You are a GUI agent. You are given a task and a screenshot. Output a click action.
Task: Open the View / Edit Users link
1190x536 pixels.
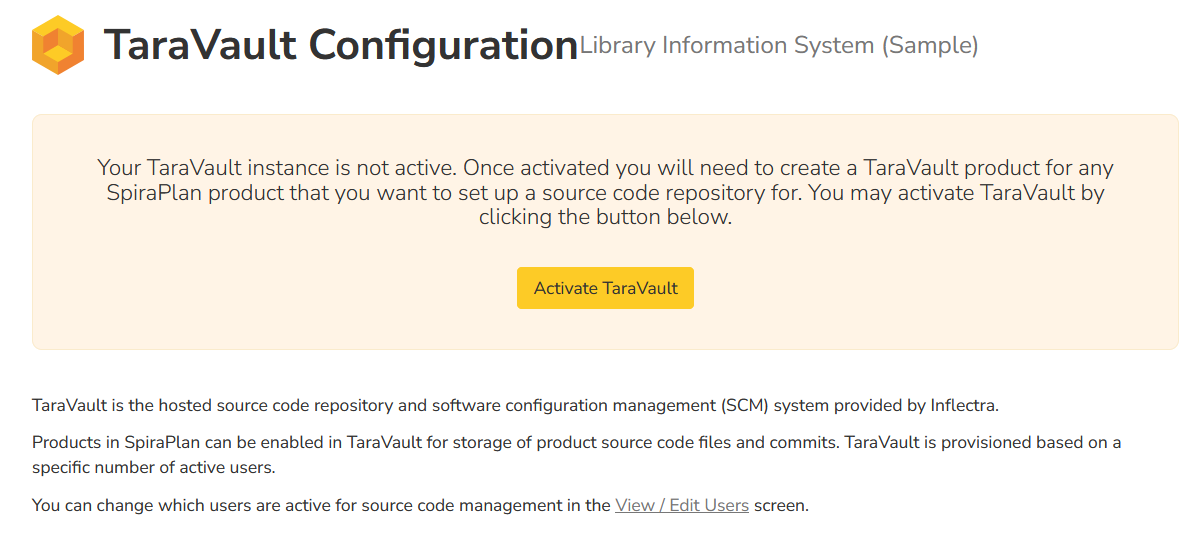click(x=682, y=505)
